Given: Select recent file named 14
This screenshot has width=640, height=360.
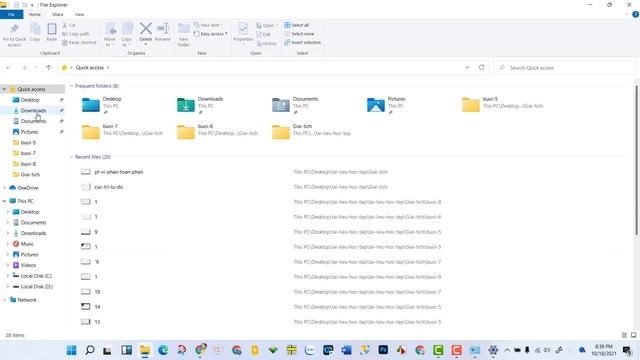Looking at the screenshot, I should 97,307.
